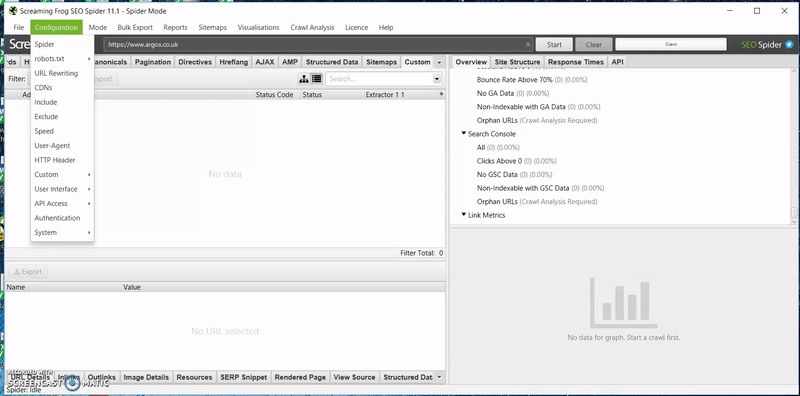
Task: Open the Mode menu
Action: pyautogui.click(x=97, y=28)
